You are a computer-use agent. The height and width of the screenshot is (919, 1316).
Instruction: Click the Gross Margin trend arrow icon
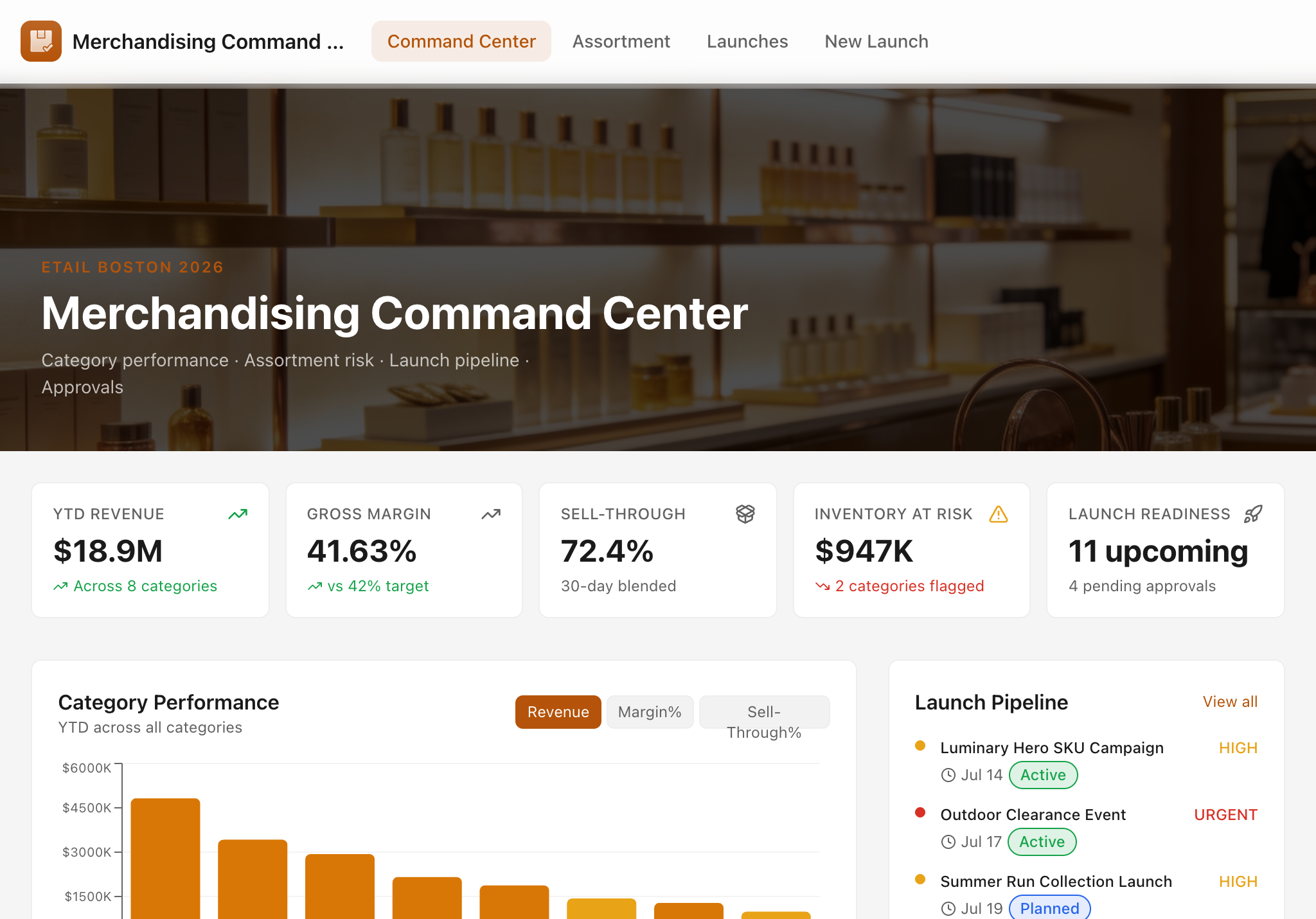tap(491, 514)
